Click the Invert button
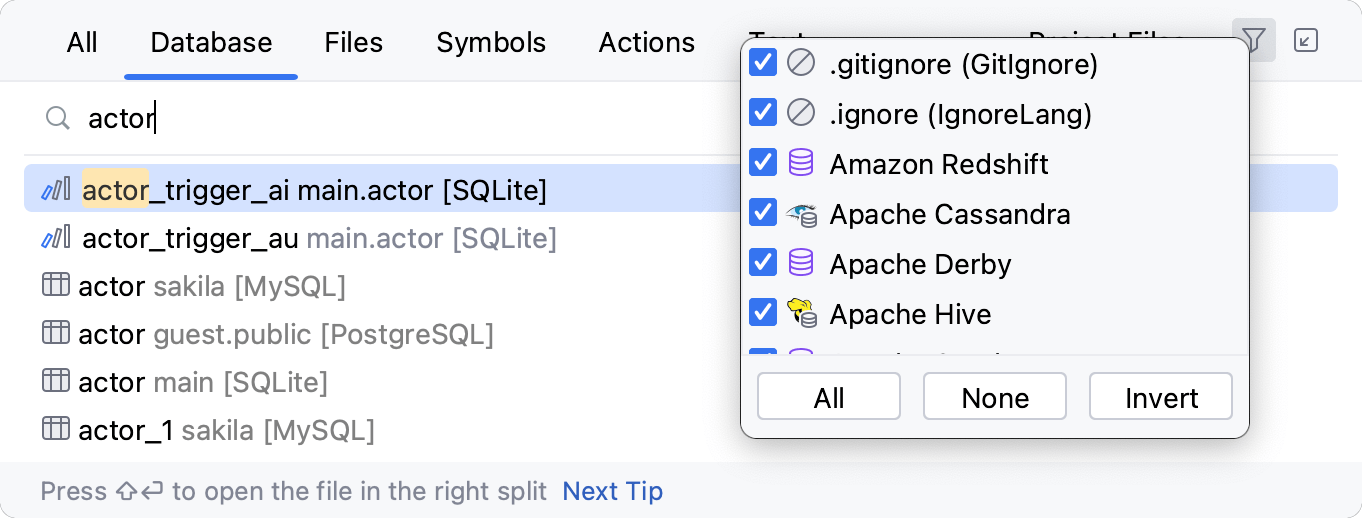The height and width of the screenshot is (518, 1362). tap(1160, 397)
